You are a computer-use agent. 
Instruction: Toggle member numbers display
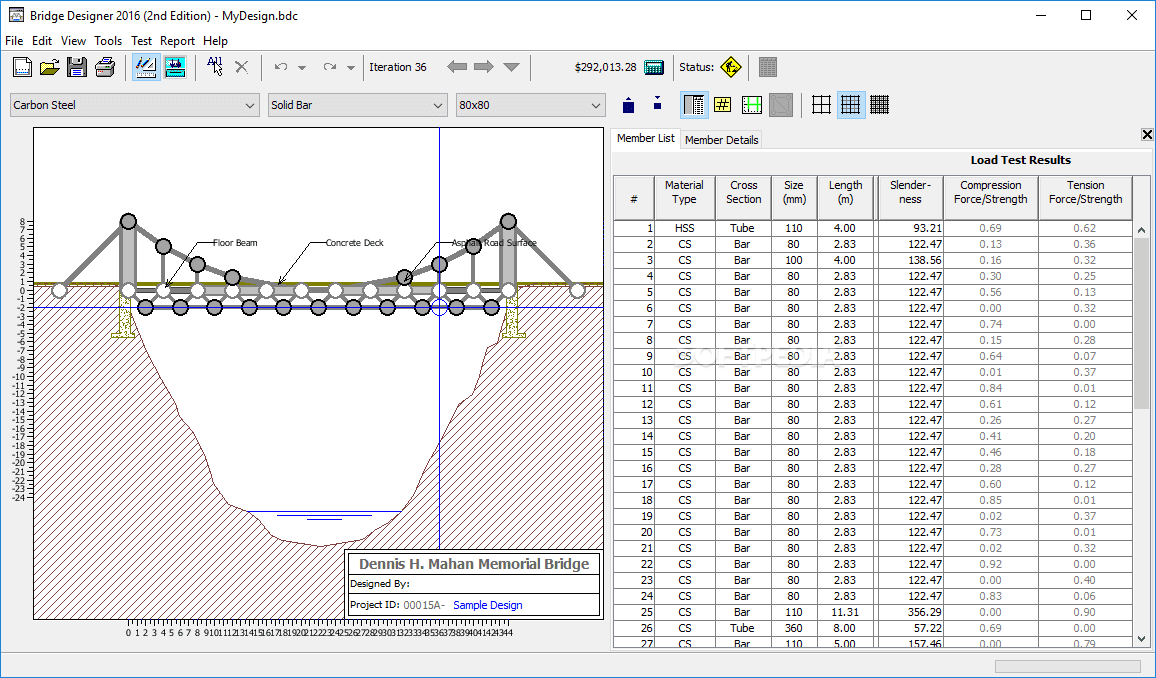722,105
